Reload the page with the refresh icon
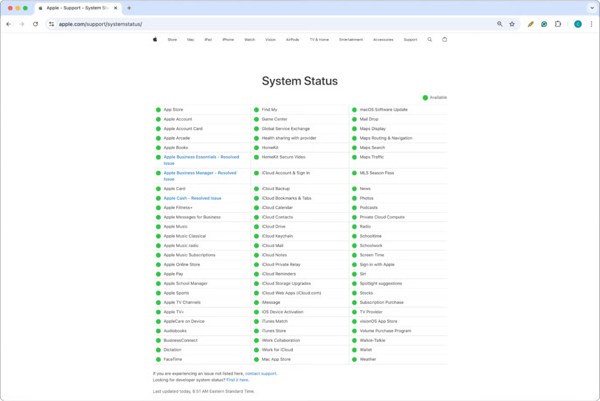Screen dimensions: 600x401 tap(35, 24)
